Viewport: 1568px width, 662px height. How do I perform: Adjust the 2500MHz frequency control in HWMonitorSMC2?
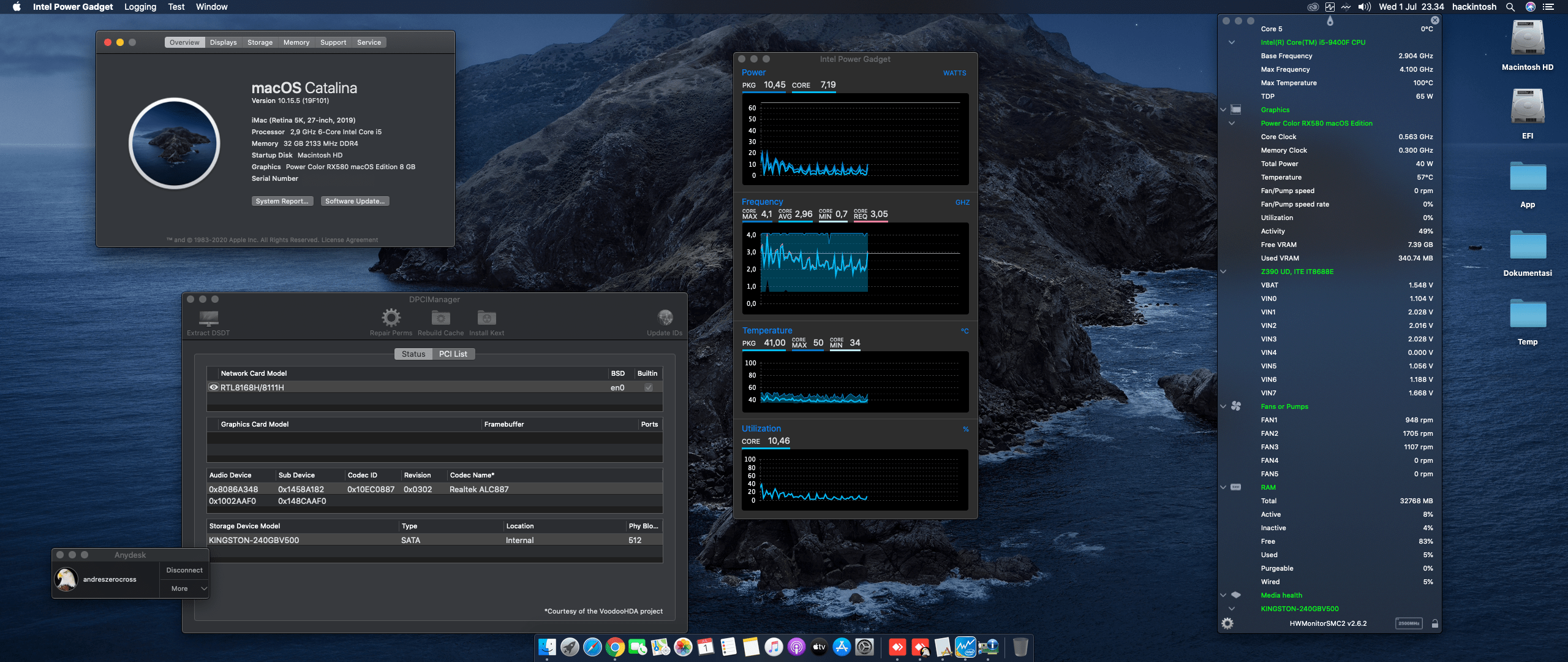click(x=1409, y=622)
